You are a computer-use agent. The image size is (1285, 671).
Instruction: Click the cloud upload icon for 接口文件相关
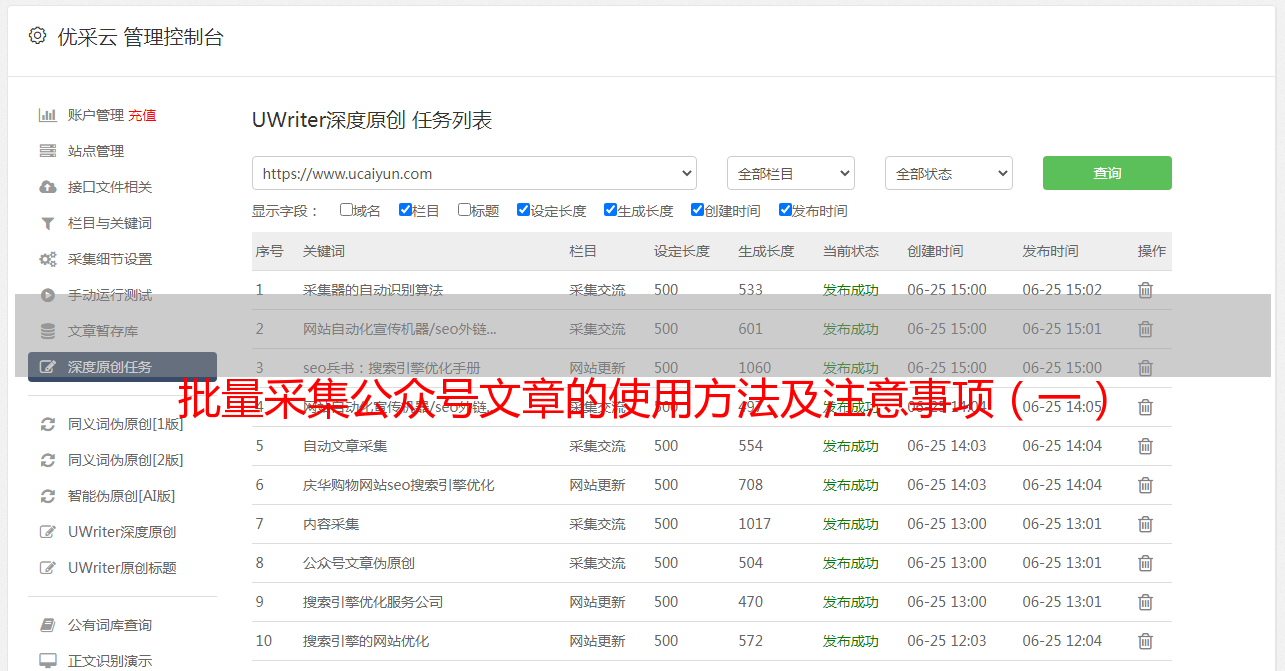[x=47, y=187]
